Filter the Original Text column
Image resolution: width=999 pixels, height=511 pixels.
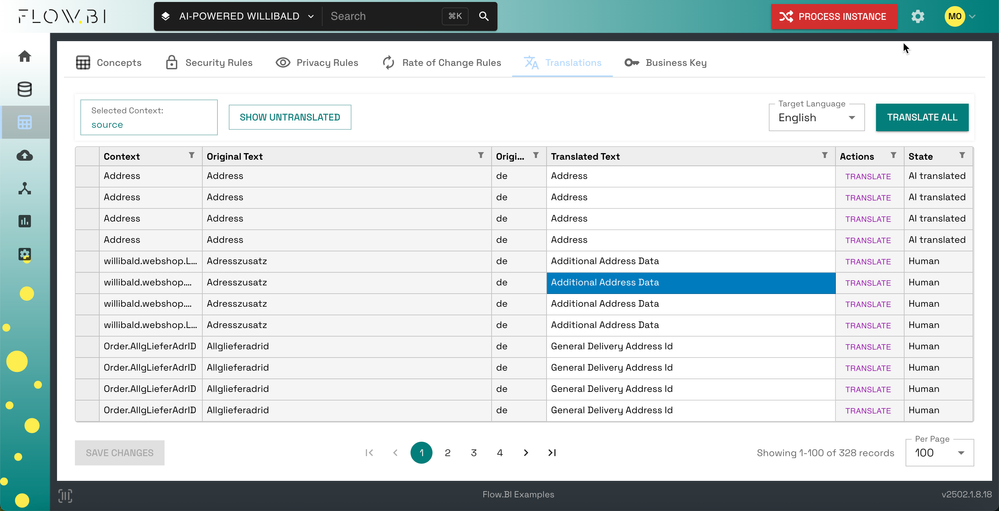(x=481, y=155)
